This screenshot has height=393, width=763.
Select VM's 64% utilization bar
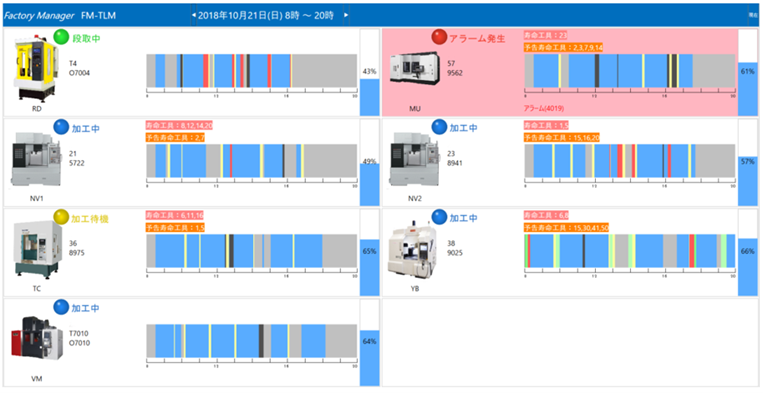[x=369, y=342]
